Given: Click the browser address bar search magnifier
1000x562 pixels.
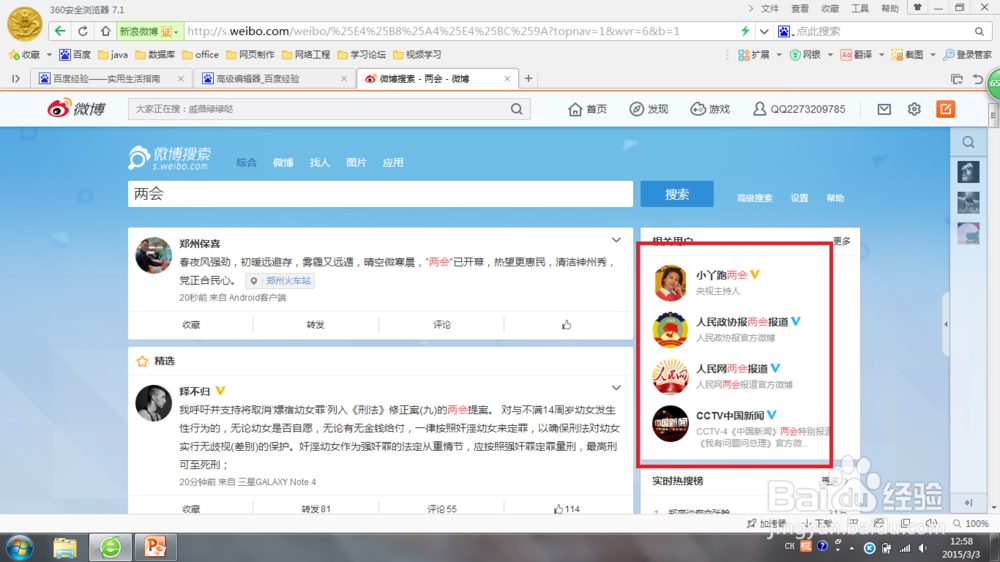Looking at the screenshot, I should pyautogui.click(x=980, y=31).
